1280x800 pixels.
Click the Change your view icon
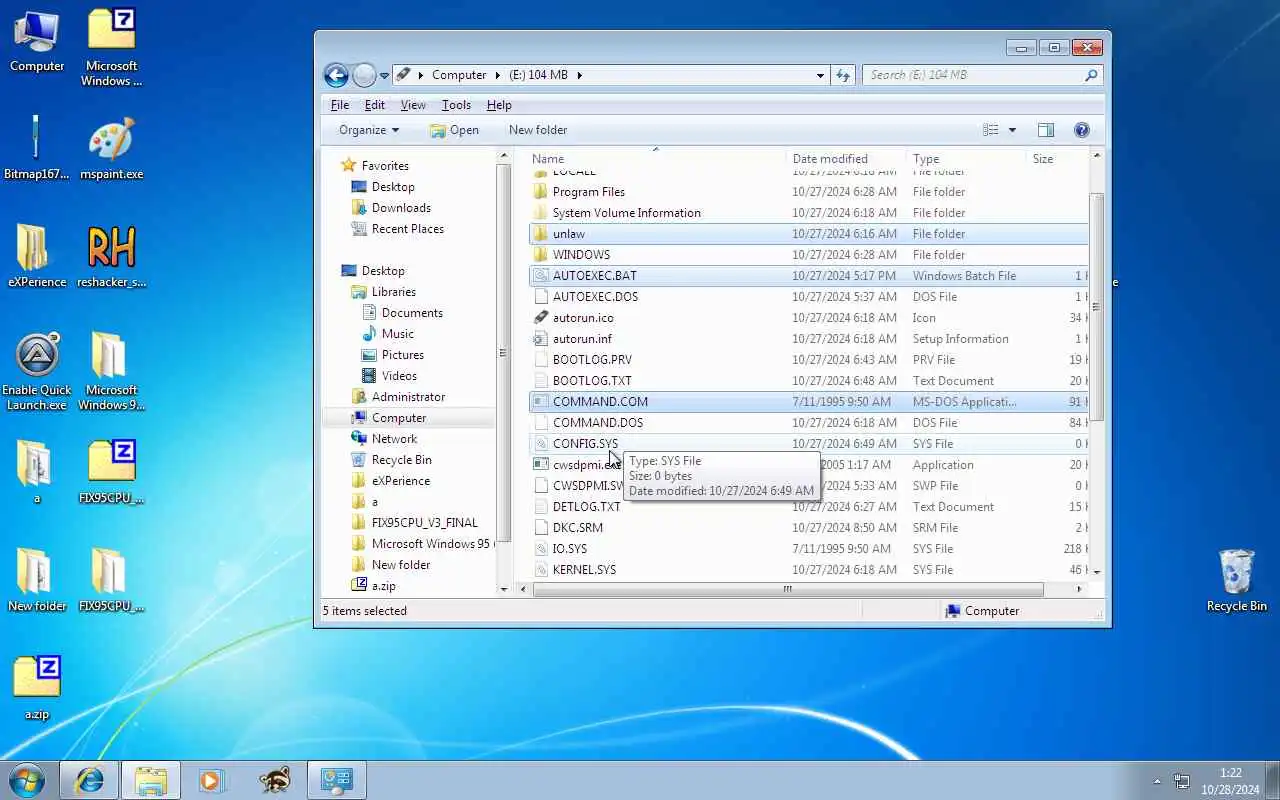(991, 130)
